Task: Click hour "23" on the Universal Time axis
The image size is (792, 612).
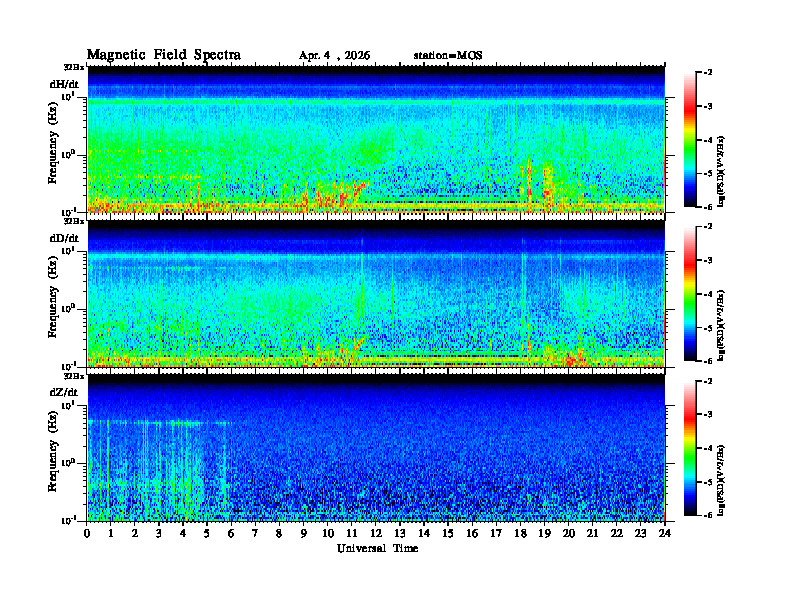Action: tap(640, 533)
